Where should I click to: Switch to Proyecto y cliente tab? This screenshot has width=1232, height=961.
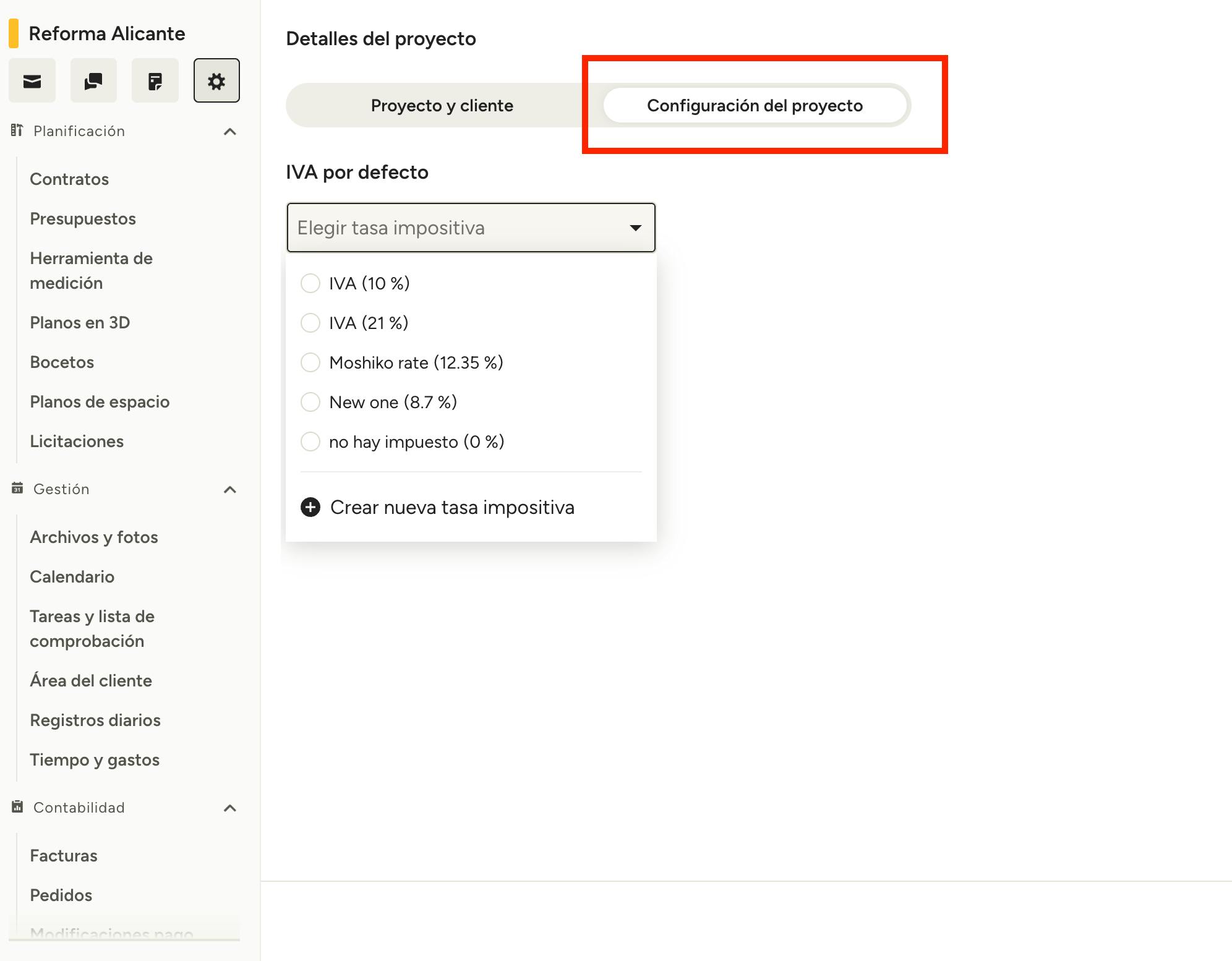442,106
